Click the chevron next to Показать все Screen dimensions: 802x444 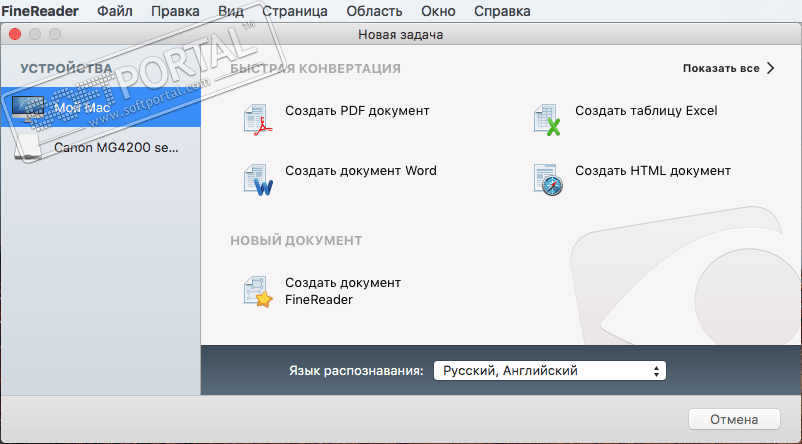tap(771, 69)
